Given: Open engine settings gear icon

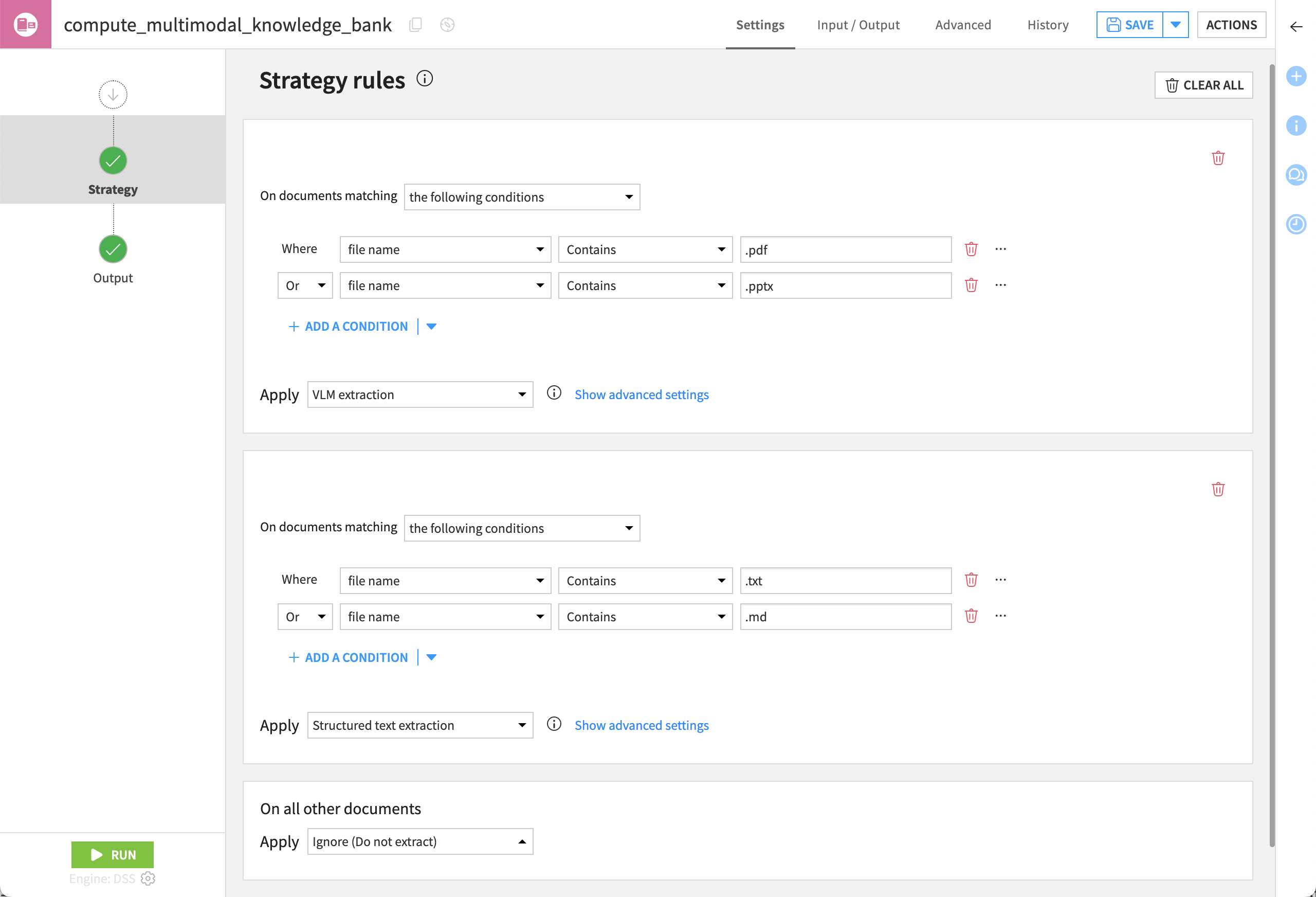Looking at the screenshot, I should click(148, 878).
